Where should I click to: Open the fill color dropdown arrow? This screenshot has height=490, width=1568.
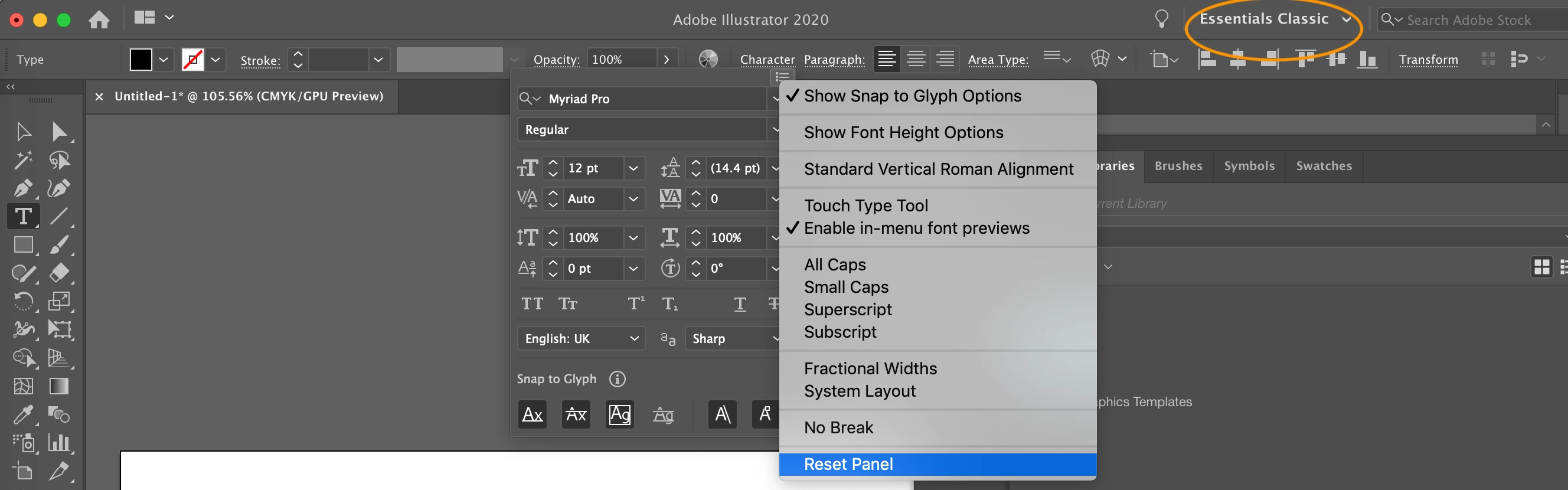point(163,60)
